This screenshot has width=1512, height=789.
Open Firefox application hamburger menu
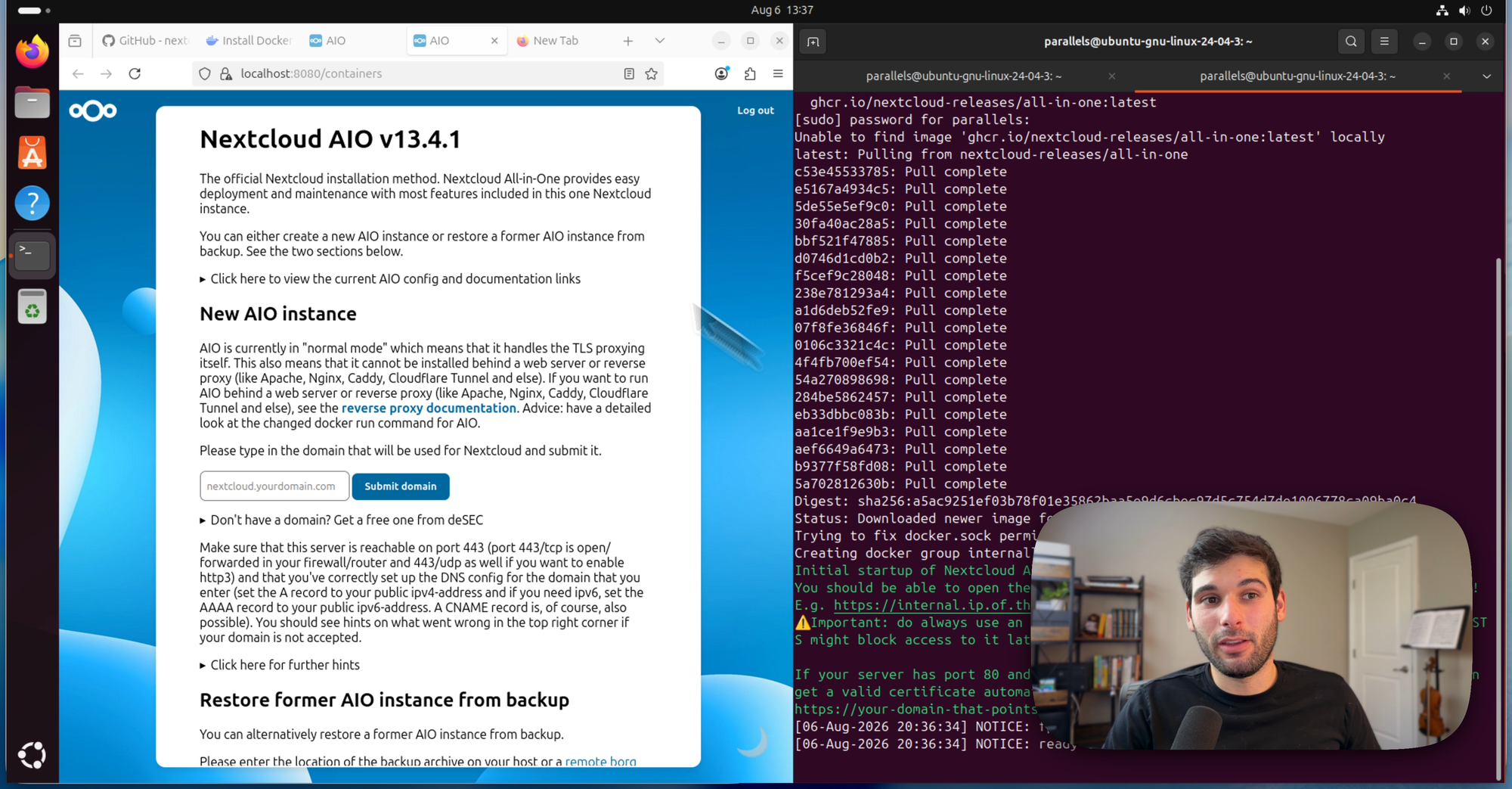pyautogui.click(x=778, y=73)
